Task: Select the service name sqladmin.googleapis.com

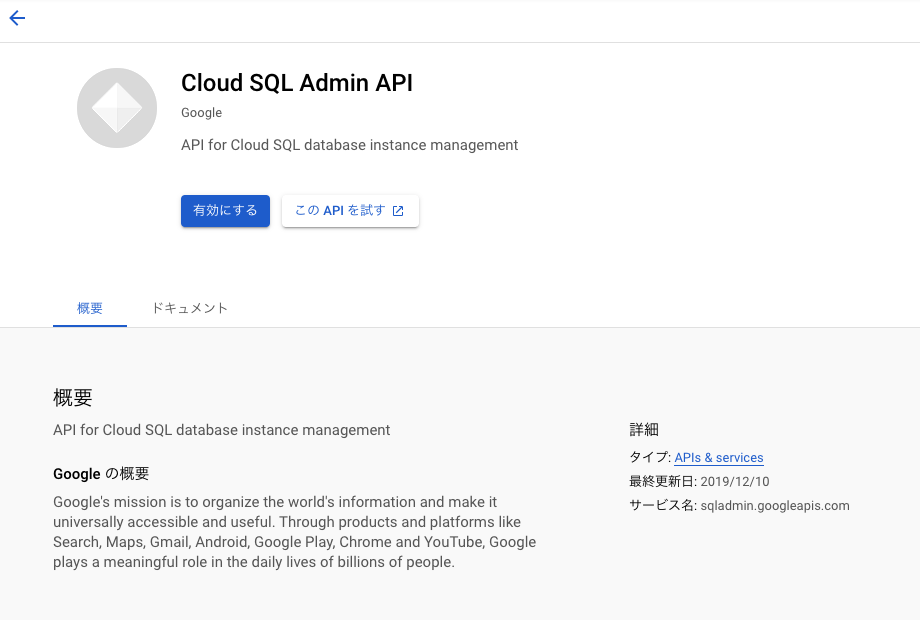Action: (776, 505)
